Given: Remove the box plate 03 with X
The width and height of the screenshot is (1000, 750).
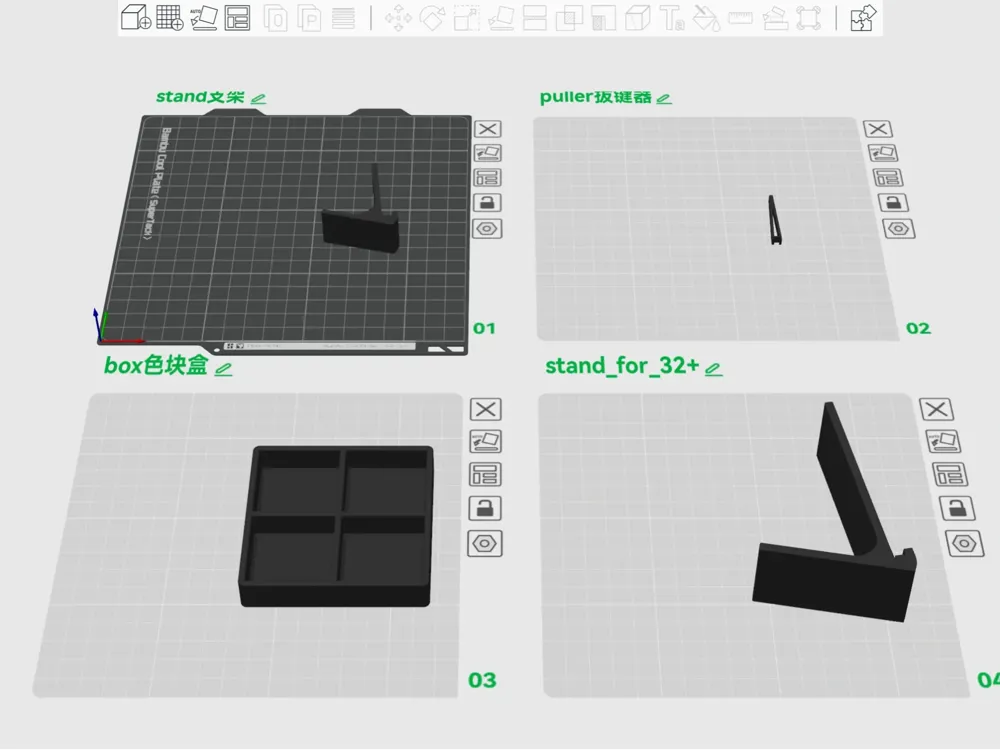Looking at the screenshot, I should point(485,409).
